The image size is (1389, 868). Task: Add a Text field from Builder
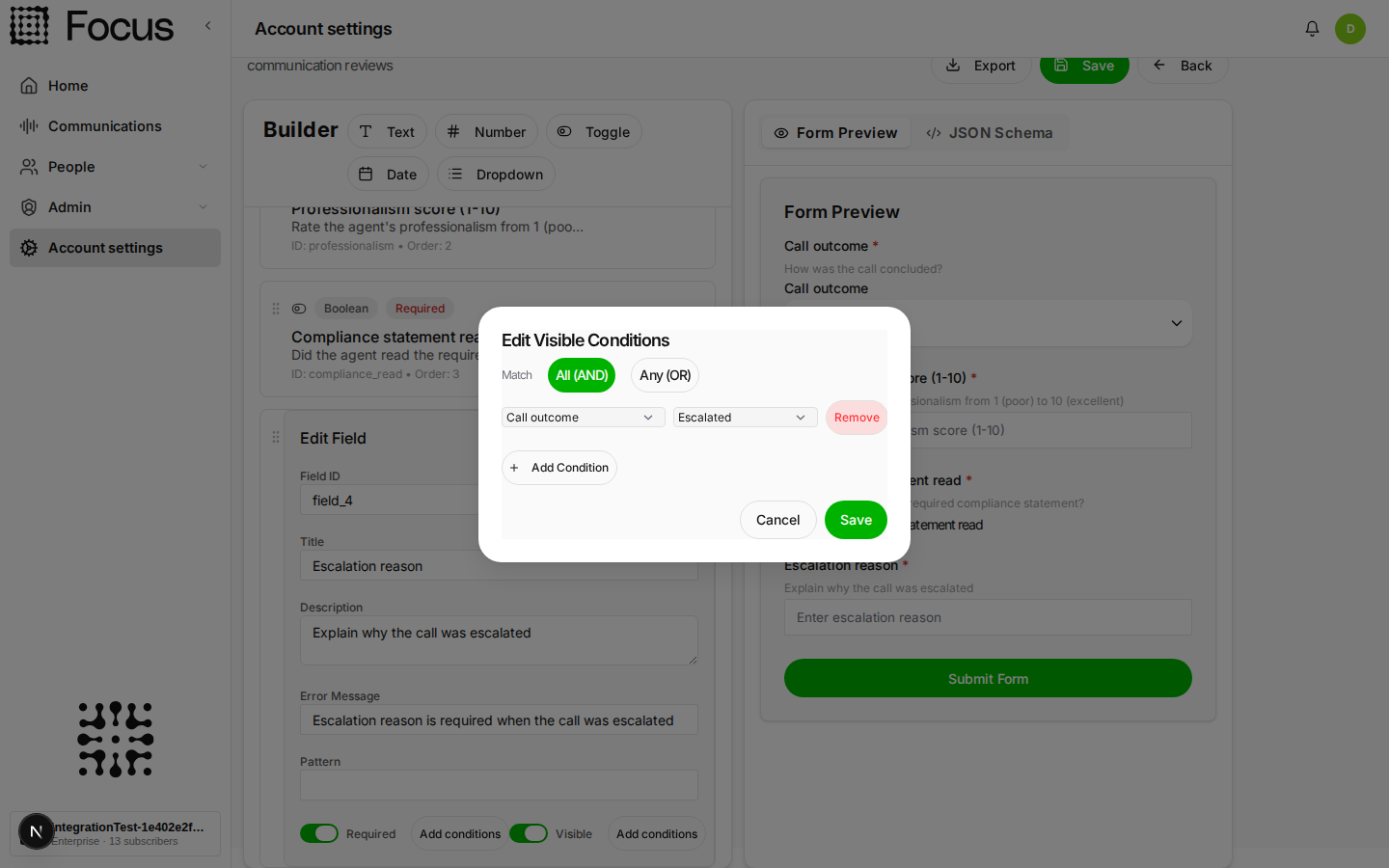coord(387,132)
